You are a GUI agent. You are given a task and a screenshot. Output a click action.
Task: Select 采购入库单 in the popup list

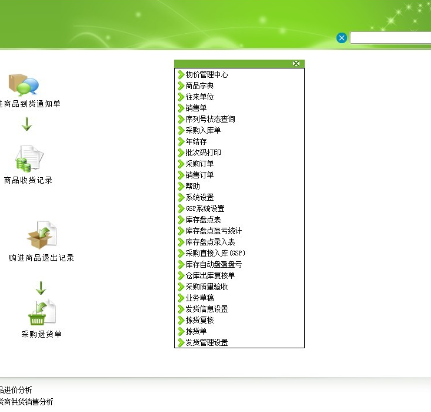point(203,130)
